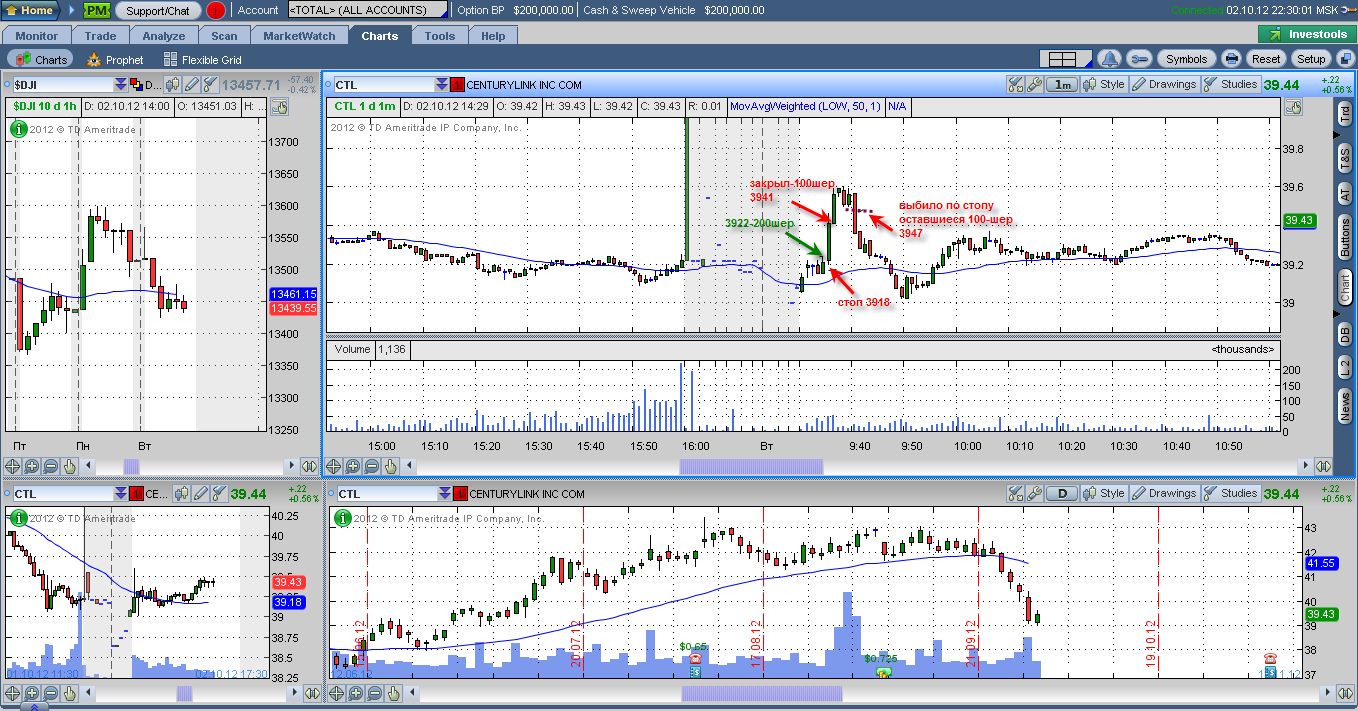Open the Studies menu on the CTL daily chart
The image size is (1358, 711).
coord(1230,493)
